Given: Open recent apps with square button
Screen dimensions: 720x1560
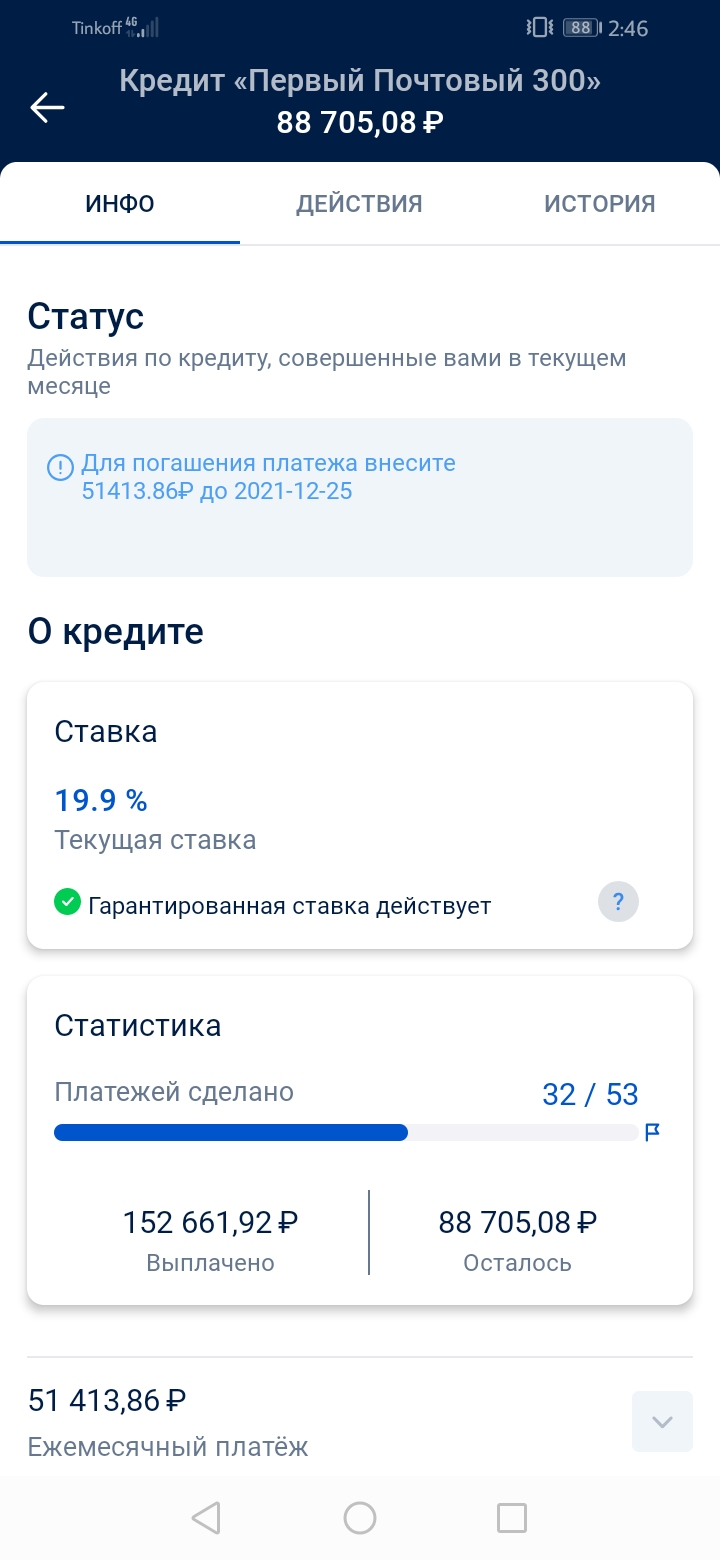Looking at the screenshot, I should click(x=511, y=1518).
